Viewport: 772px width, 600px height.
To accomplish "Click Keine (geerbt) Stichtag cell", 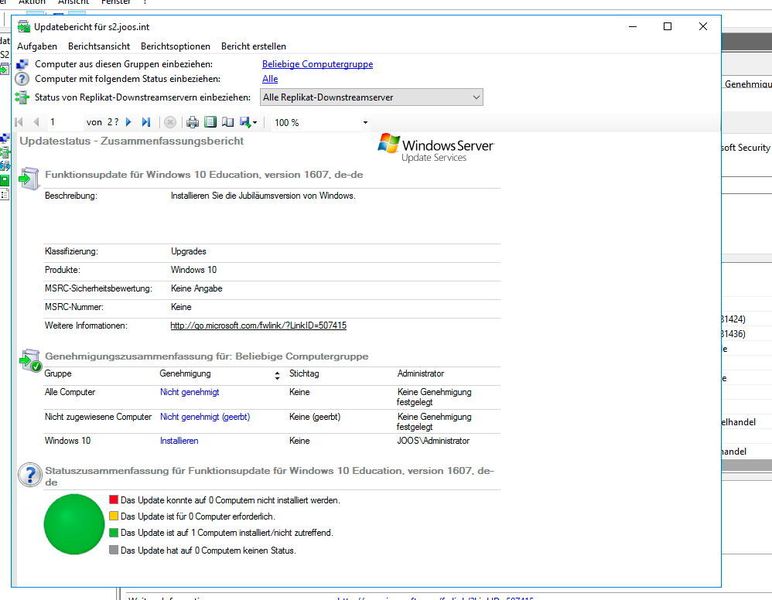I will point(315,417).
